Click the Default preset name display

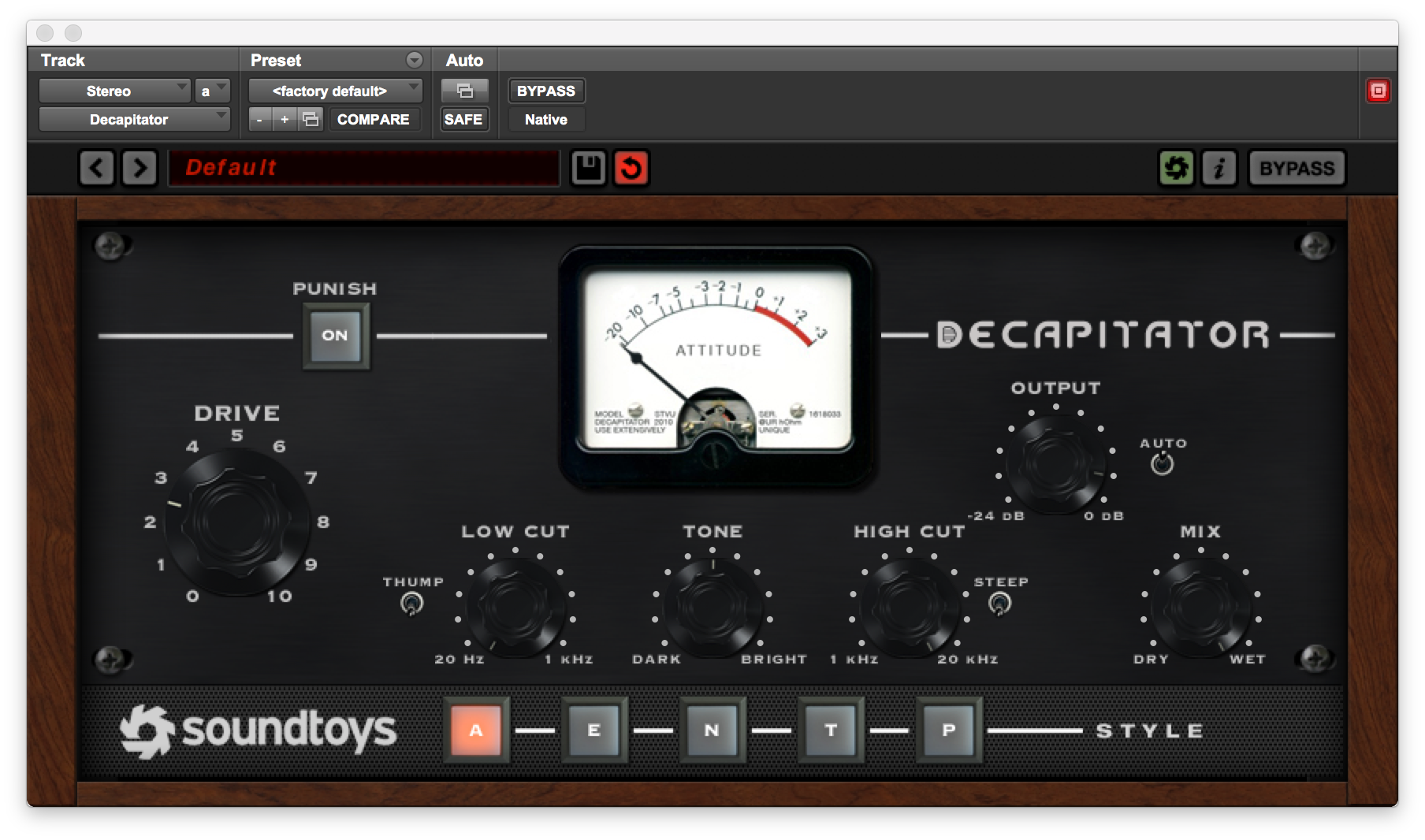[363, 168]
